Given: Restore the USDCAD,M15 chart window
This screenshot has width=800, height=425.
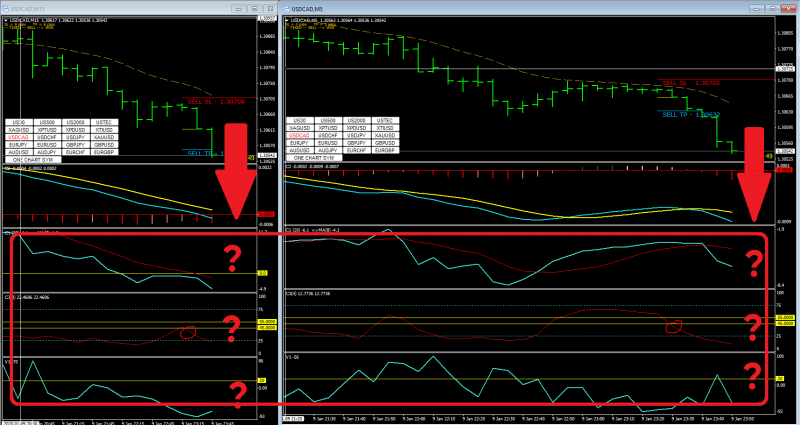Looking at the screenshot, I should 254,9.
